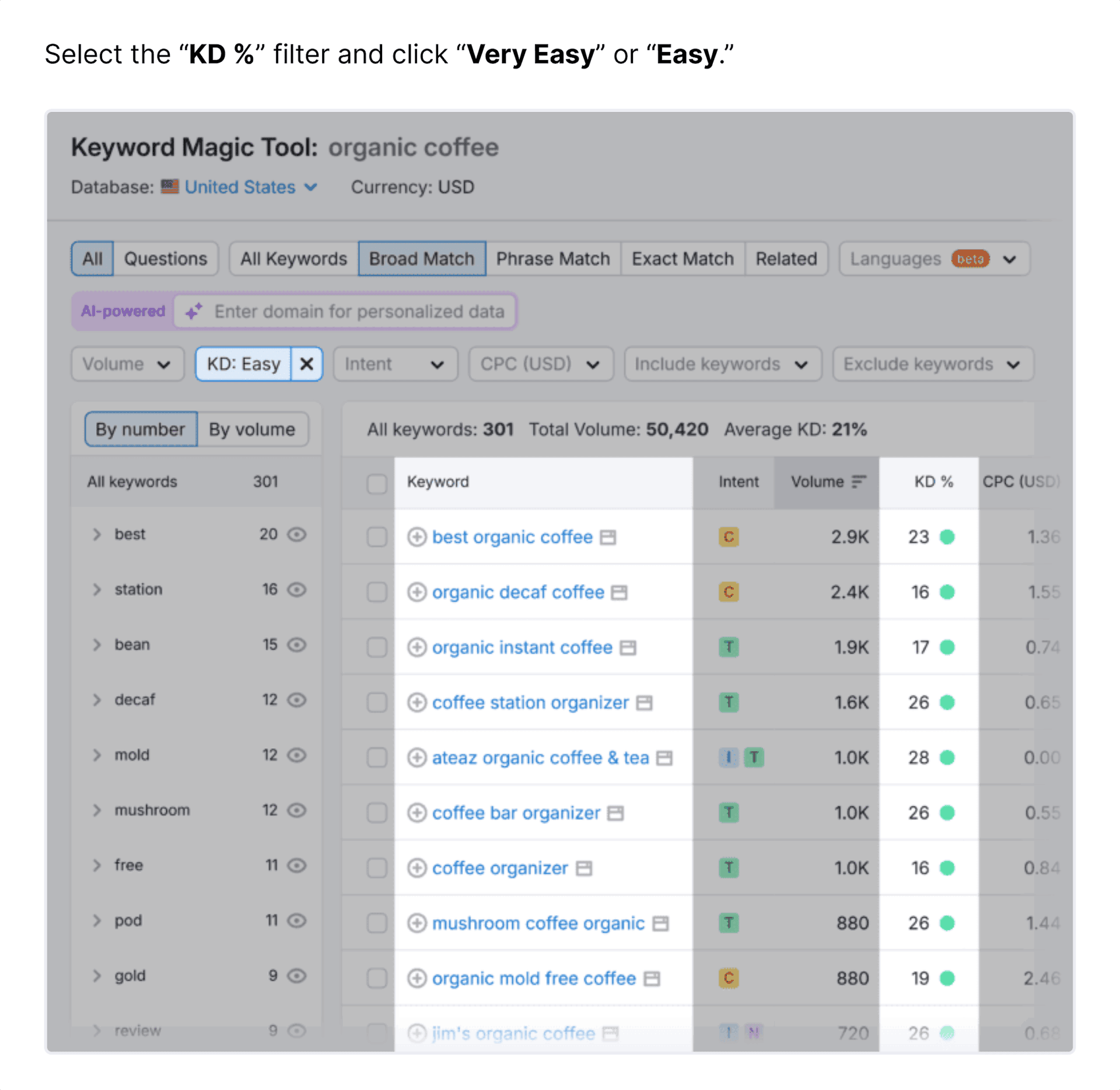Select the Questions tab
The width and height of the screenshot is (1120, 1090).
pyautogui.click(x=166, y=258)
